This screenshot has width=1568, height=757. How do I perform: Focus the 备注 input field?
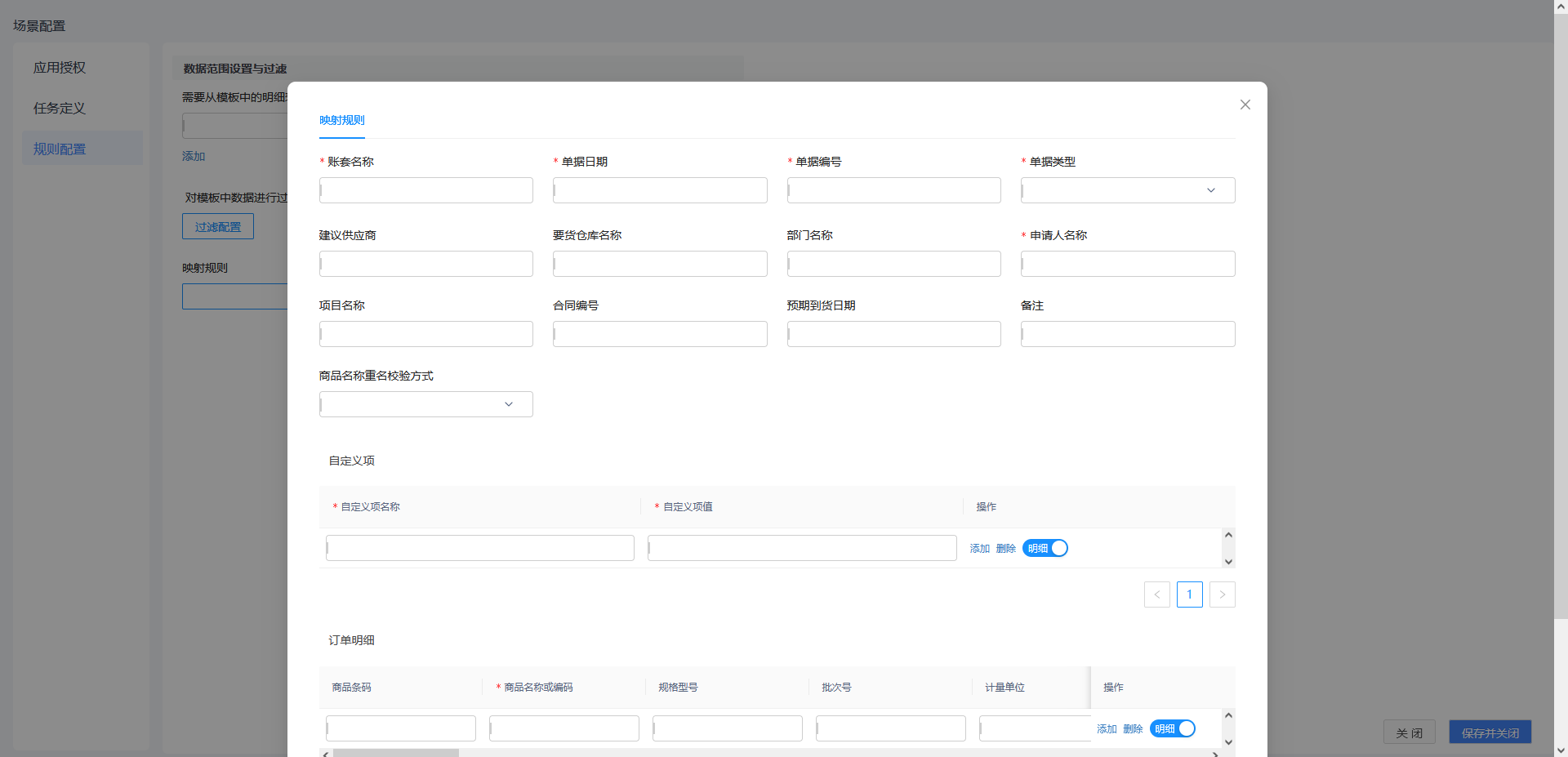(x=1128, y=334)
